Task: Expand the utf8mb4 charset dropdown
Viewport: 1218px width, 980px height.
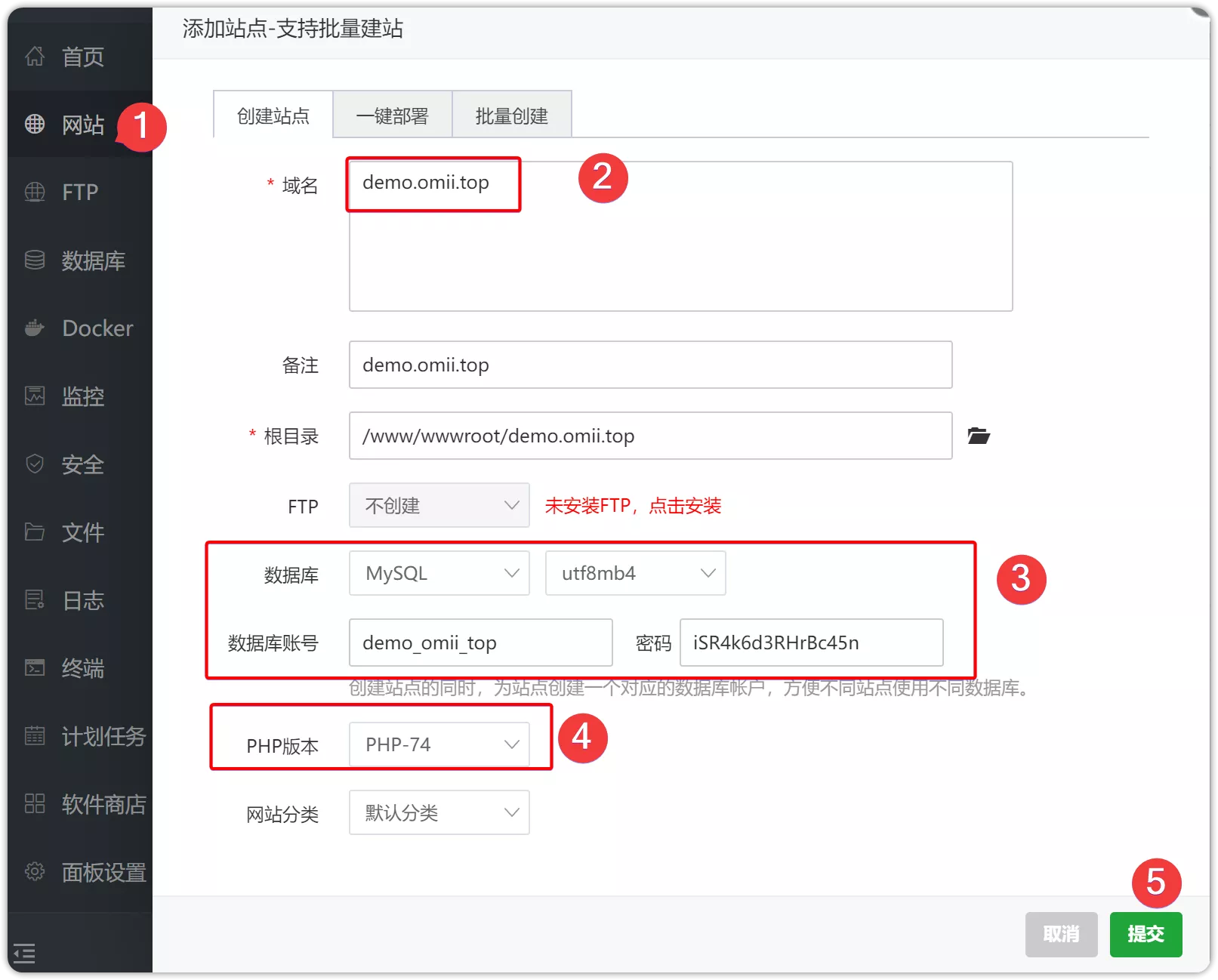Action: pos(635,573)
